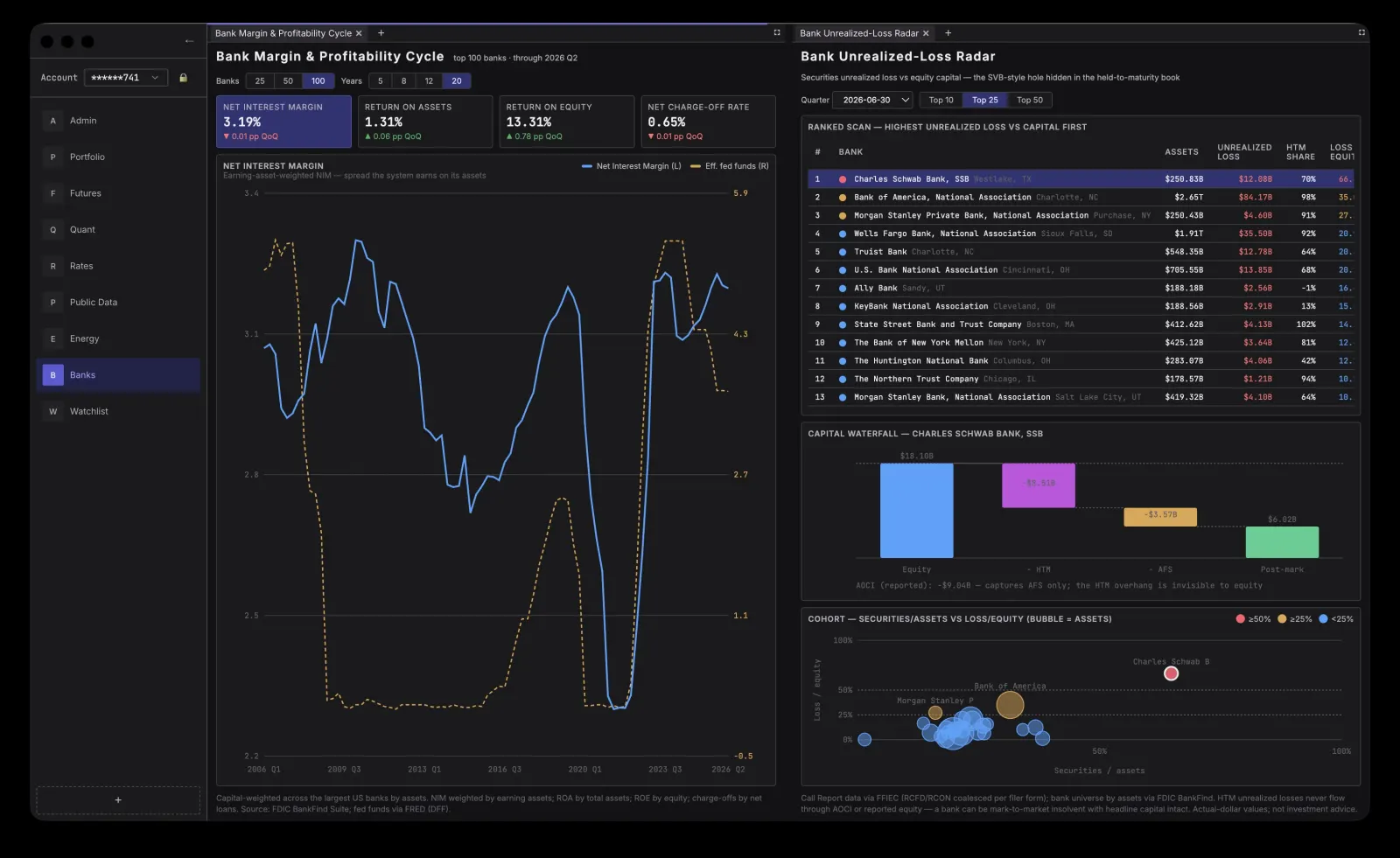The width and height of the screenshot is (1400, 858).
Task: Click the red Charles Schwab bubble
Action: 1171,673
